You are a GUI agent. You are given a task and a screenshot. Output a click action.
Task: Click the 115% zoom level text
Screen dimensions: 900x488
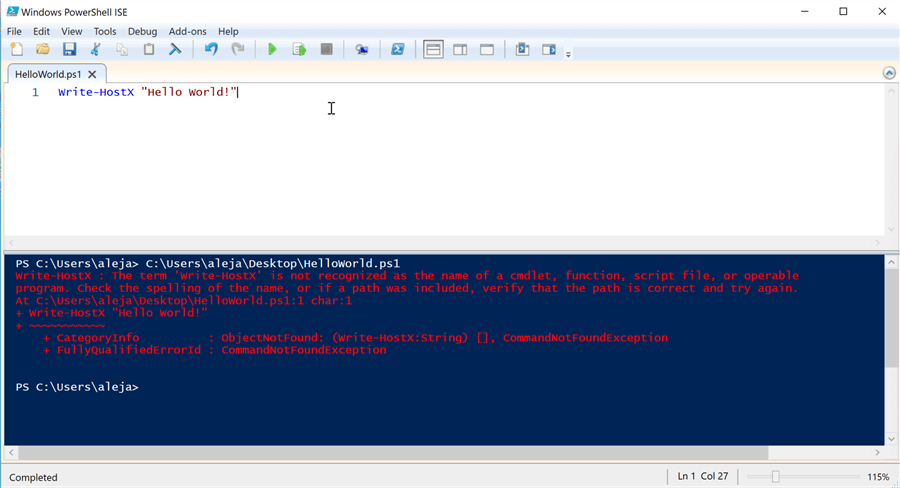(878, 477)
